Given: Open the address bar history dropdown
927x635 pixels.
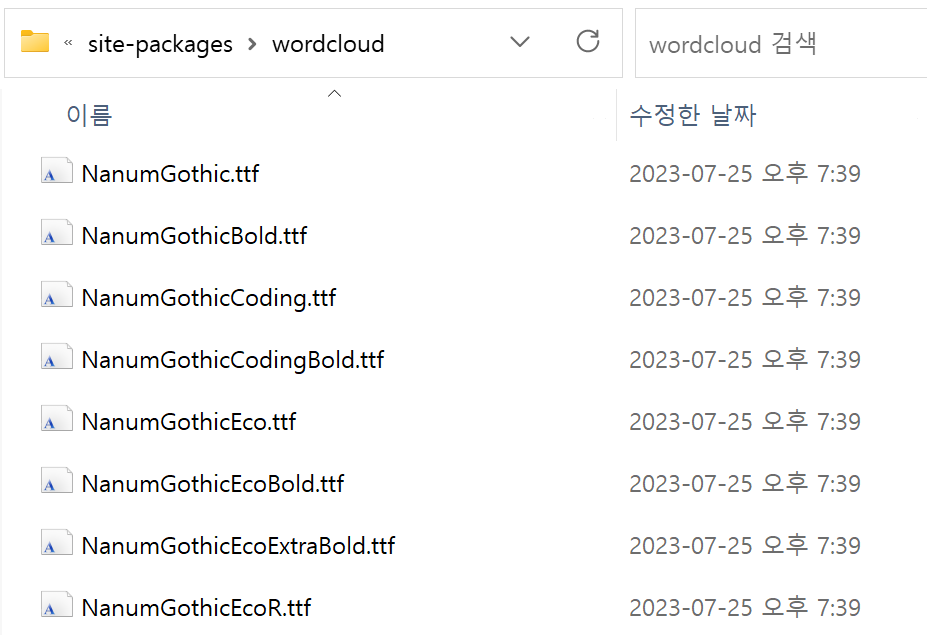Looking at the screenshot, I should point(520,42).
